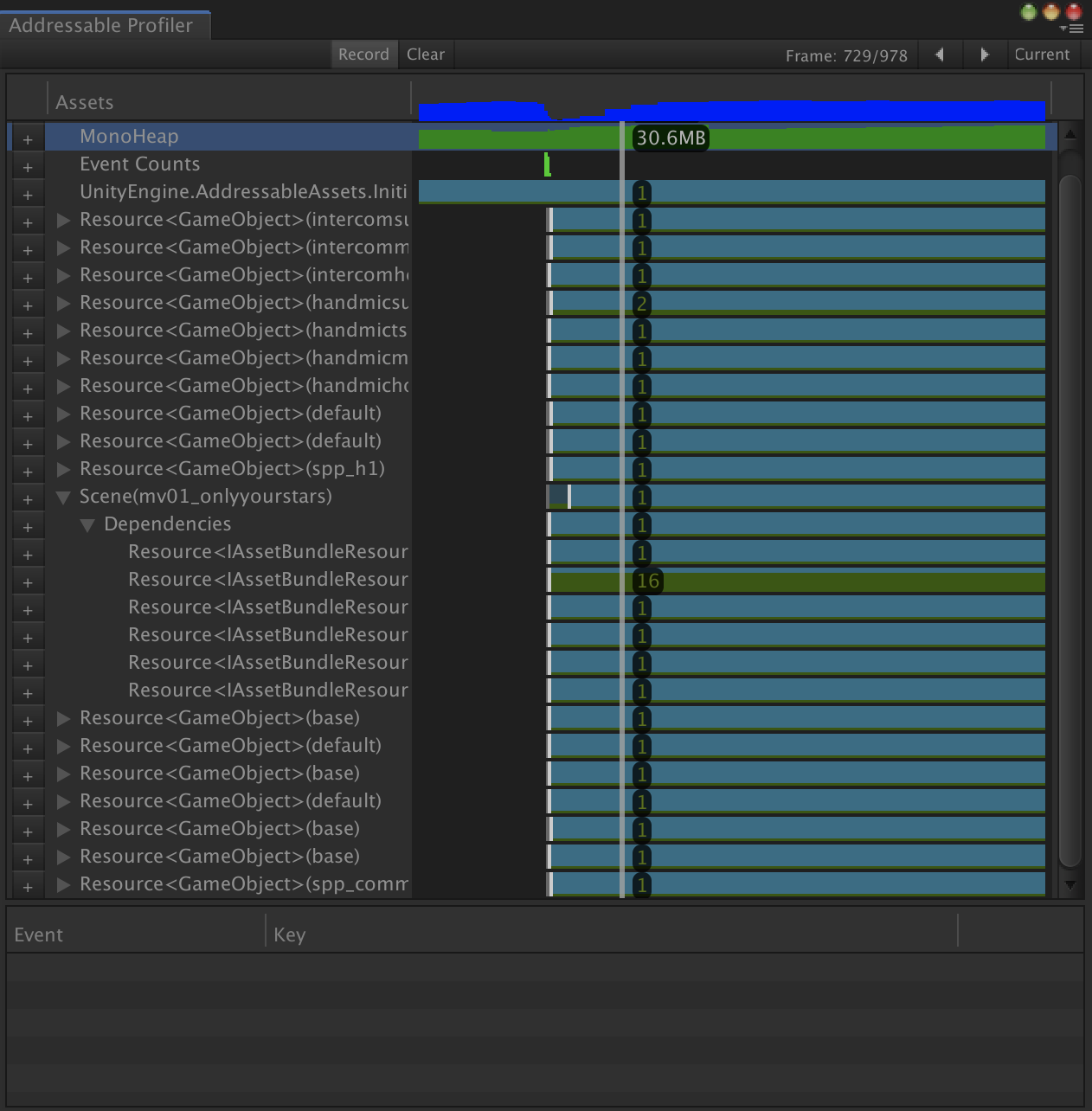This screenshot has width=1092, height=1111.
Task: Select the Addressable Profiler tab
Action: [x=101, y=25]
